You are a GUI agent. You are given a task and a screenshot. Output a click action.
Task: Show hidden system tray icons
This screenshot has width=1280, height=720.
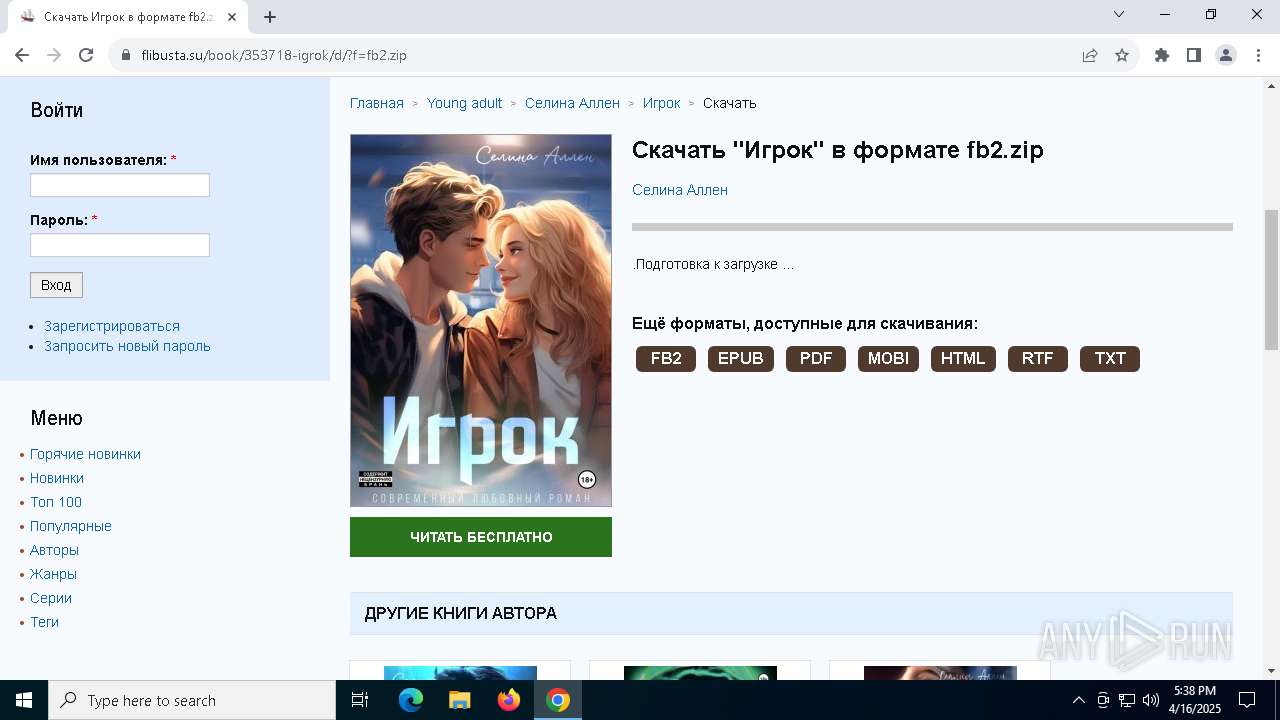pos(1078,700)
